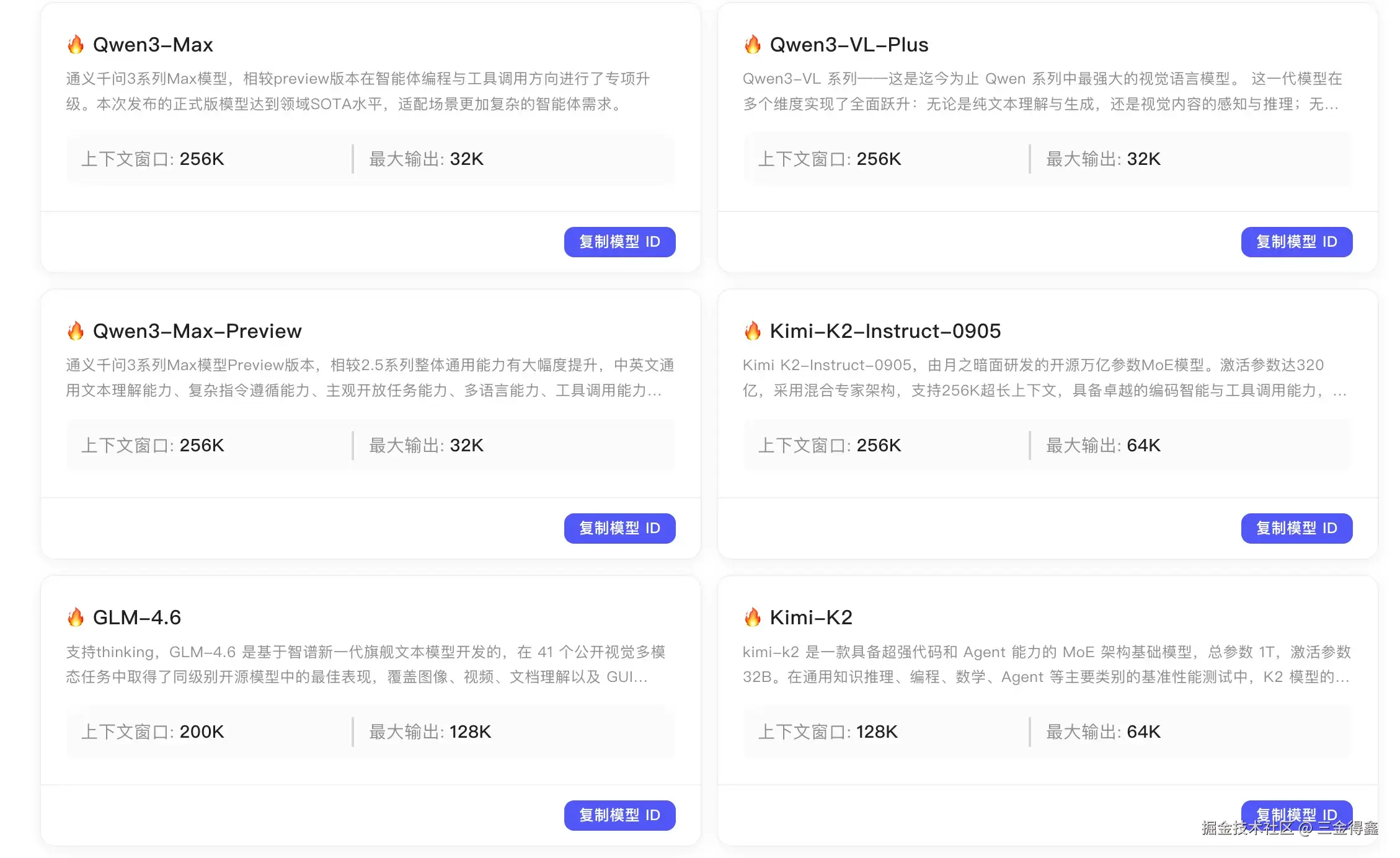The height and width of the screenshot is (858, 1400).
Task: Copy the model ID for Qwen3-VL-Plus
Action: [x=1296, y=242]
